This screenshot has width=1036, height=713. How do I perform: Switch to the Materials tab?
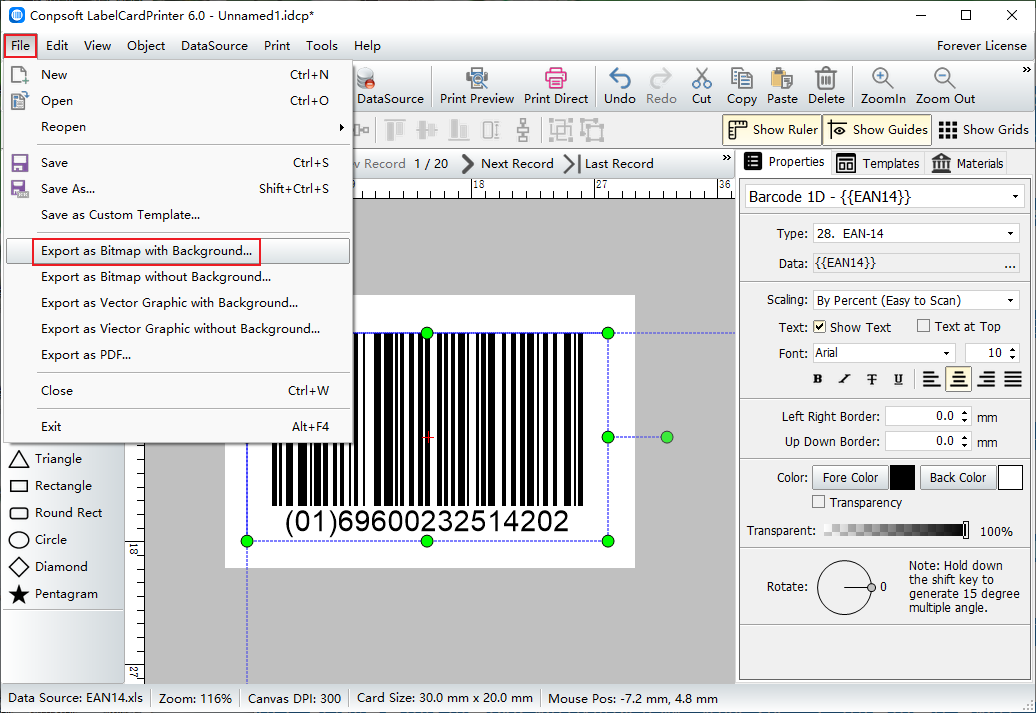click(x=967, y=163)
